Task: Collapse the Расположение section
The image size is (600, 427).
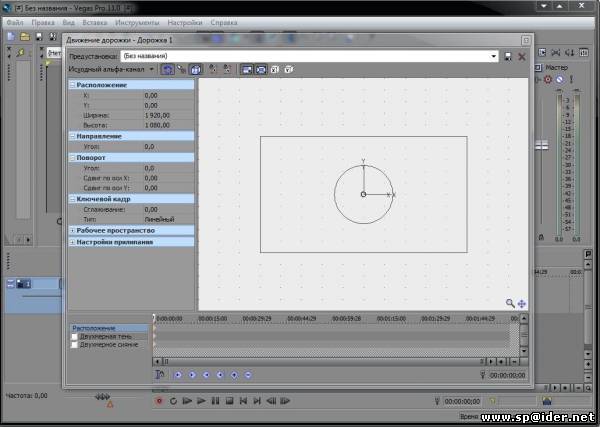Action: (72, 86)
